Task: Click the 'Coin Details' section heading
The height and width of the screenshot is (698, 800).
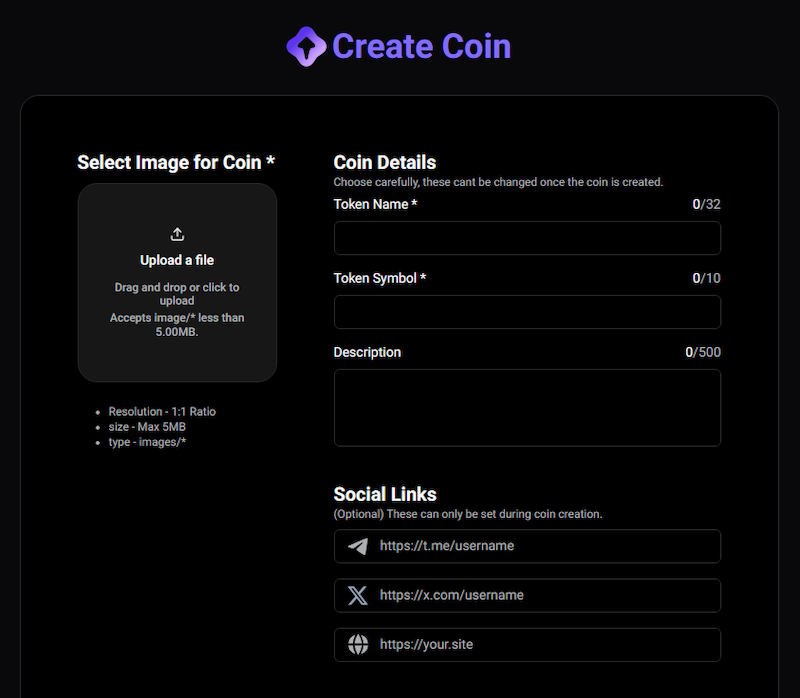Action: [x=385, y=162]
